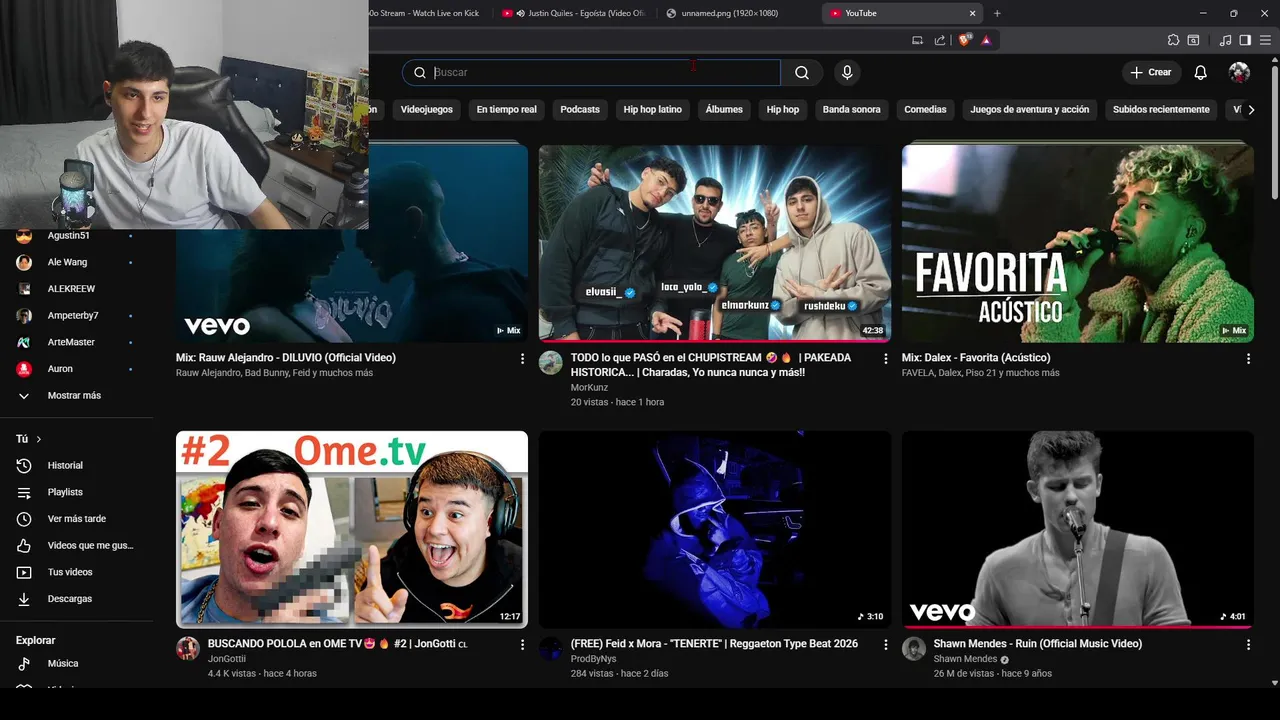Image resolution: width=1280 pixels, height=720 pixels.
Task: Open options menu for the TENERTE type beat
Action: point(885,645)
